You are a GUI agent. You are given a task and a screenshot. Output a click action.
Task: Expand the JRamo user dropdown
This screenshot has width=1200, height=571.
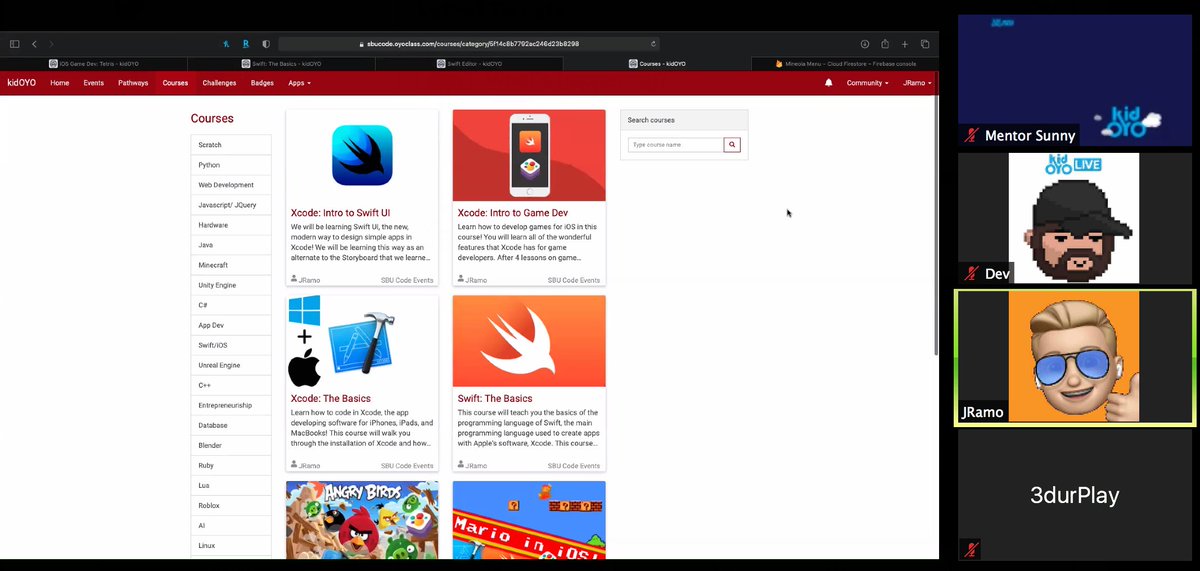click(917, 83)
